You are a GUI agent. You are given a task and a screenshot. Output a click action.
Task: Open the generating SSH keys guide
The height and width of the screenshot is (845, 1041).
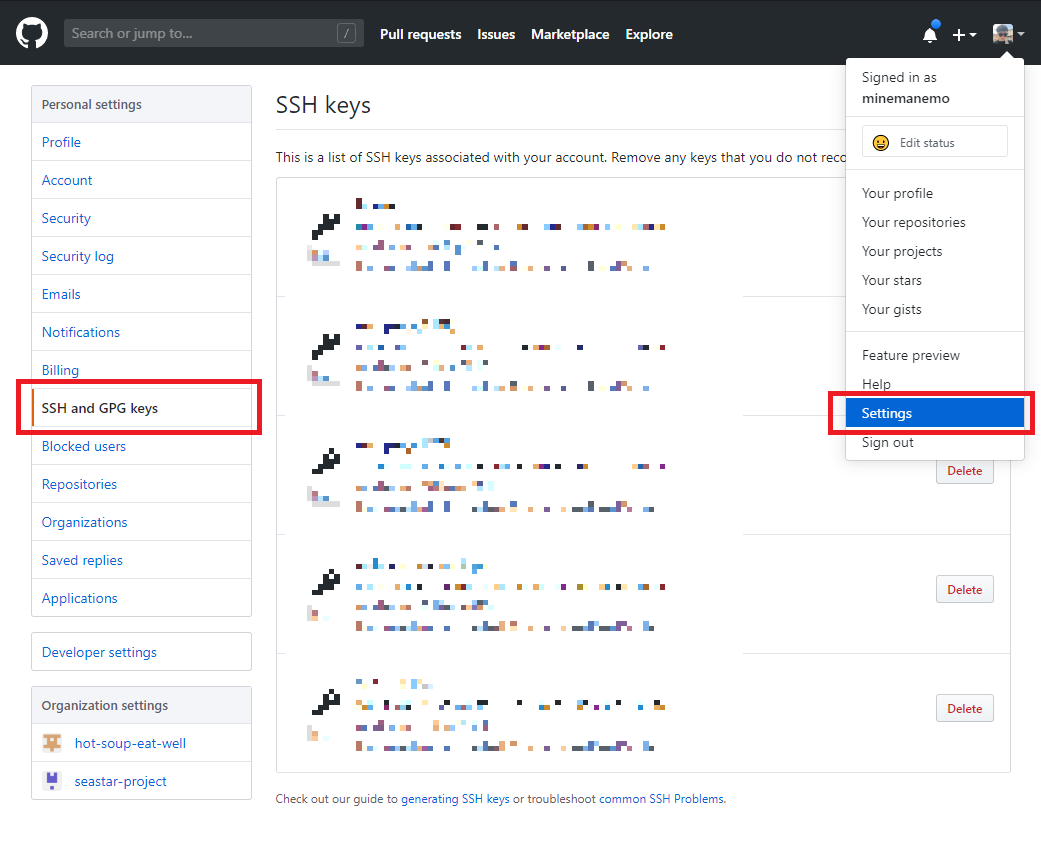(x=455, y=799)
